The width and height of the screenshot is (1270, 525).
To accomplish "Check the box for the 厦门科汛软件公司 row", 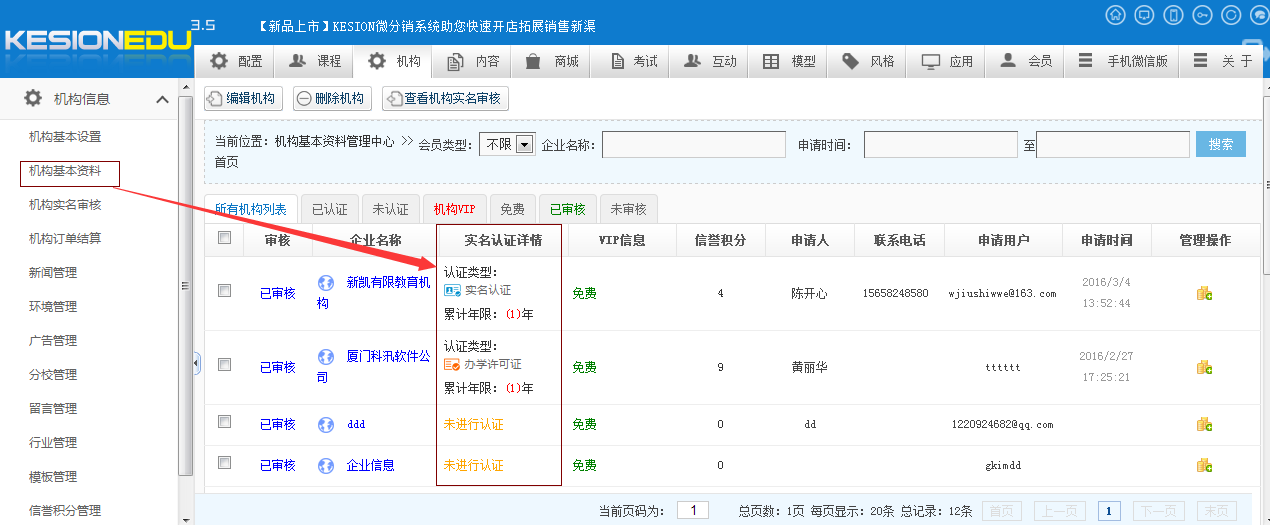I will pyautogui.click(x=225, y=364).
